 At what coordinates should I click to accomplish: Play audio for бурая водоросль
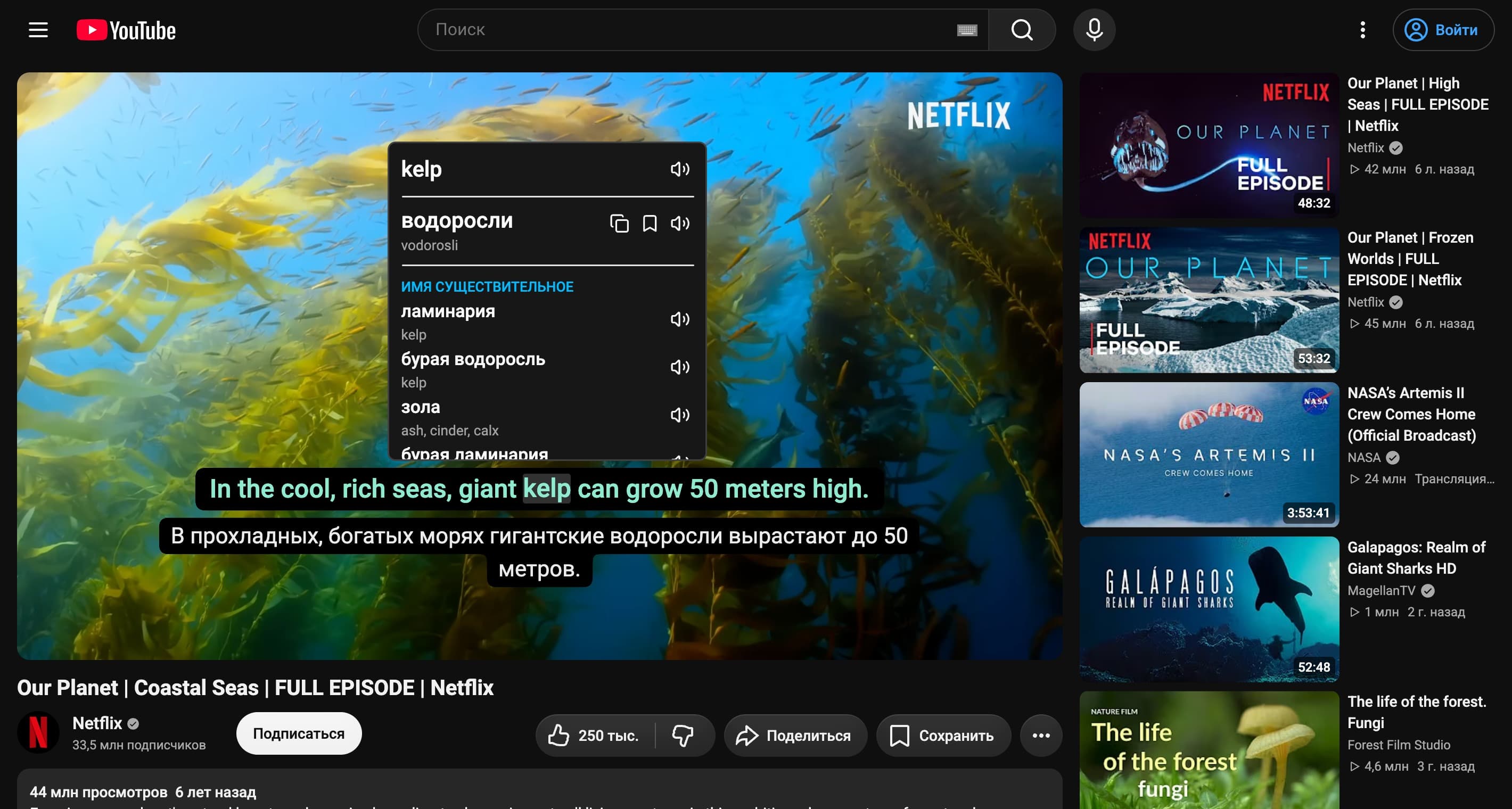(680, 367)
